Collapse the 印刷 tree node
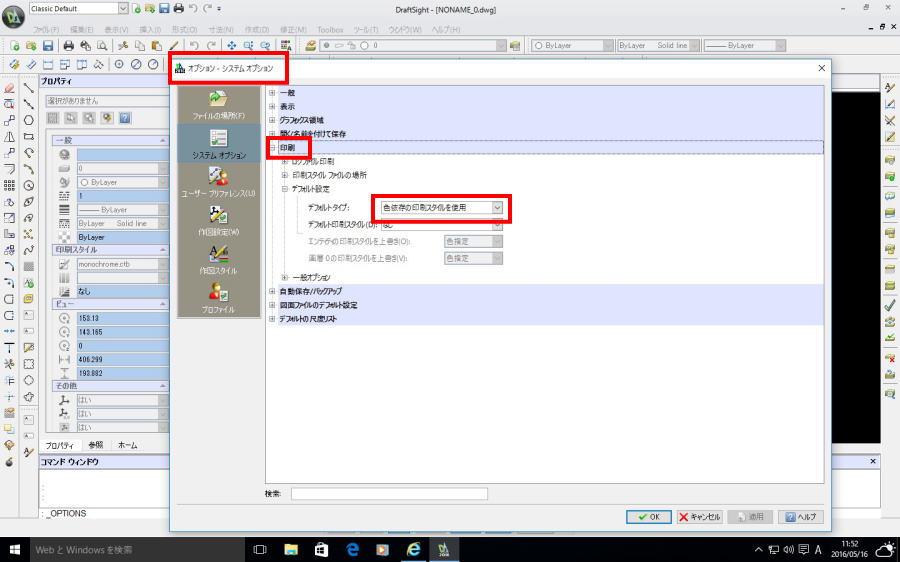Screen dimensions: 900x562 point(273,148)
